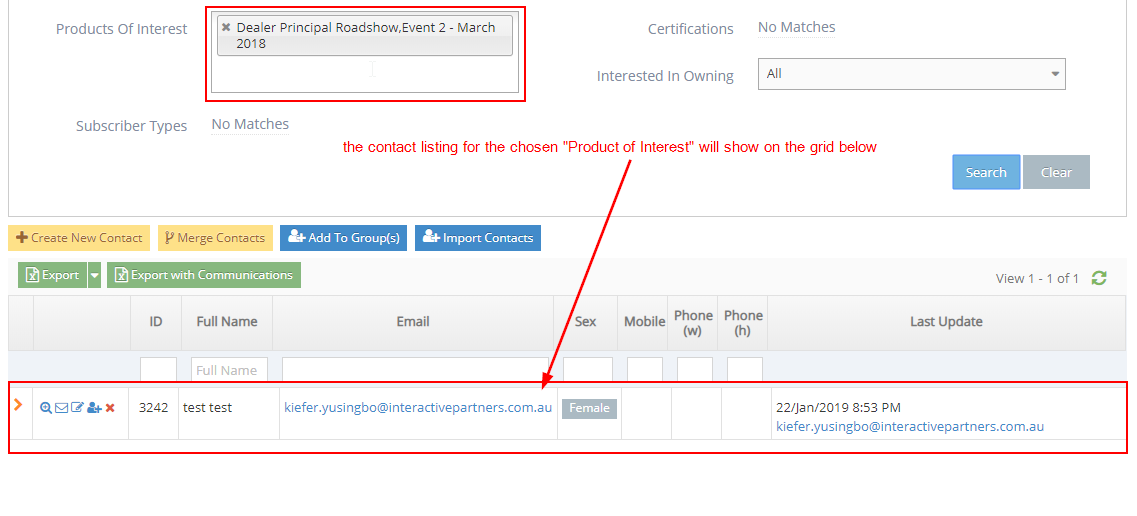
Task: Expand the row for contact 3242
Action: (18, 405)
